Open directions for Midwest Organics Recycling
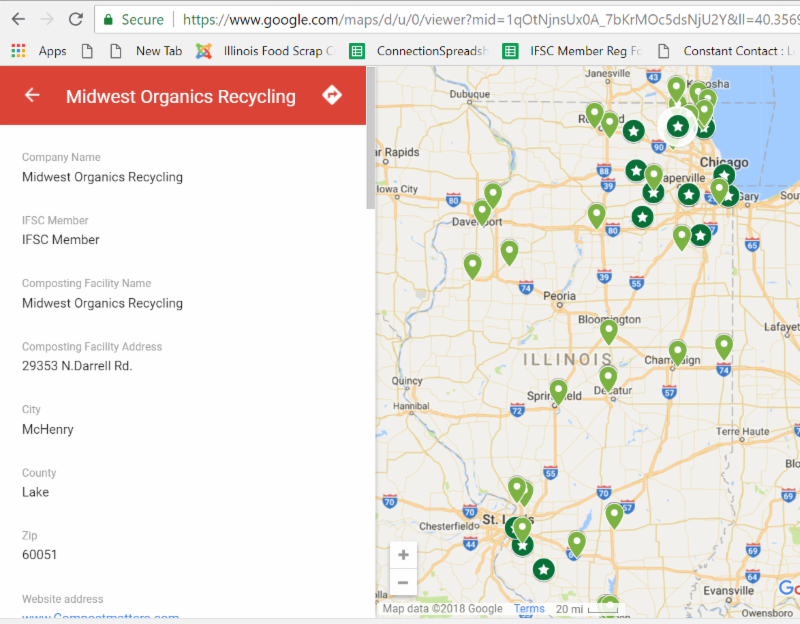Screen dimensions: 800x624 [x=332, y=95]
